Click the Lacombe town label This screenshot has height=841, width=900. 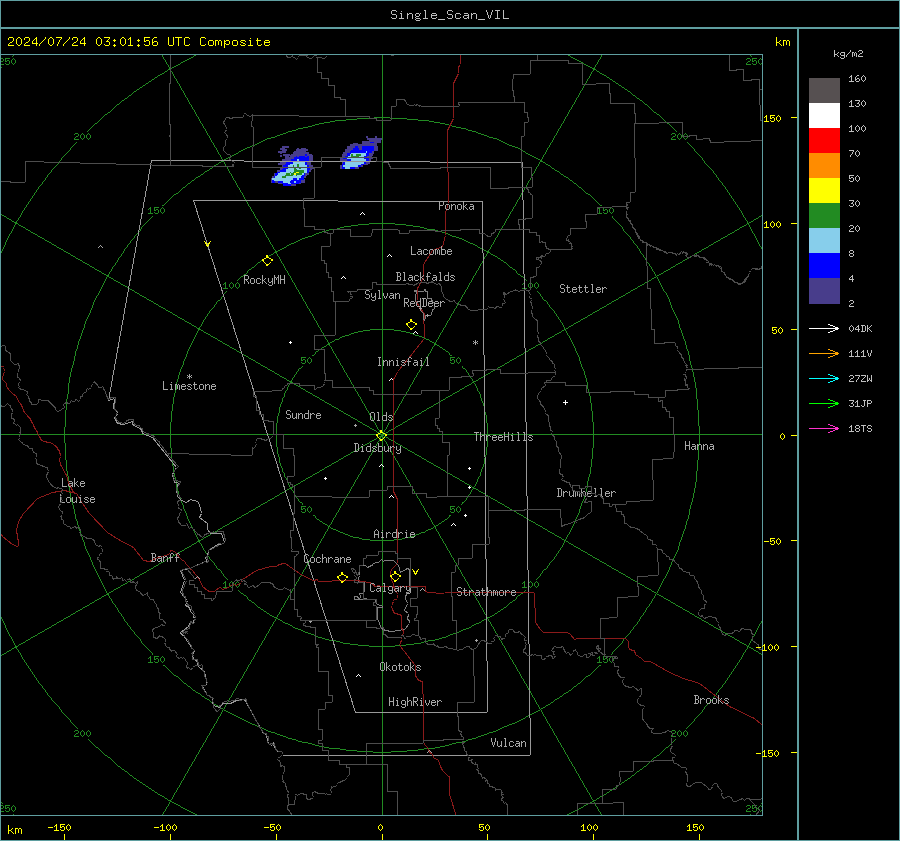[x=431, y=251]
